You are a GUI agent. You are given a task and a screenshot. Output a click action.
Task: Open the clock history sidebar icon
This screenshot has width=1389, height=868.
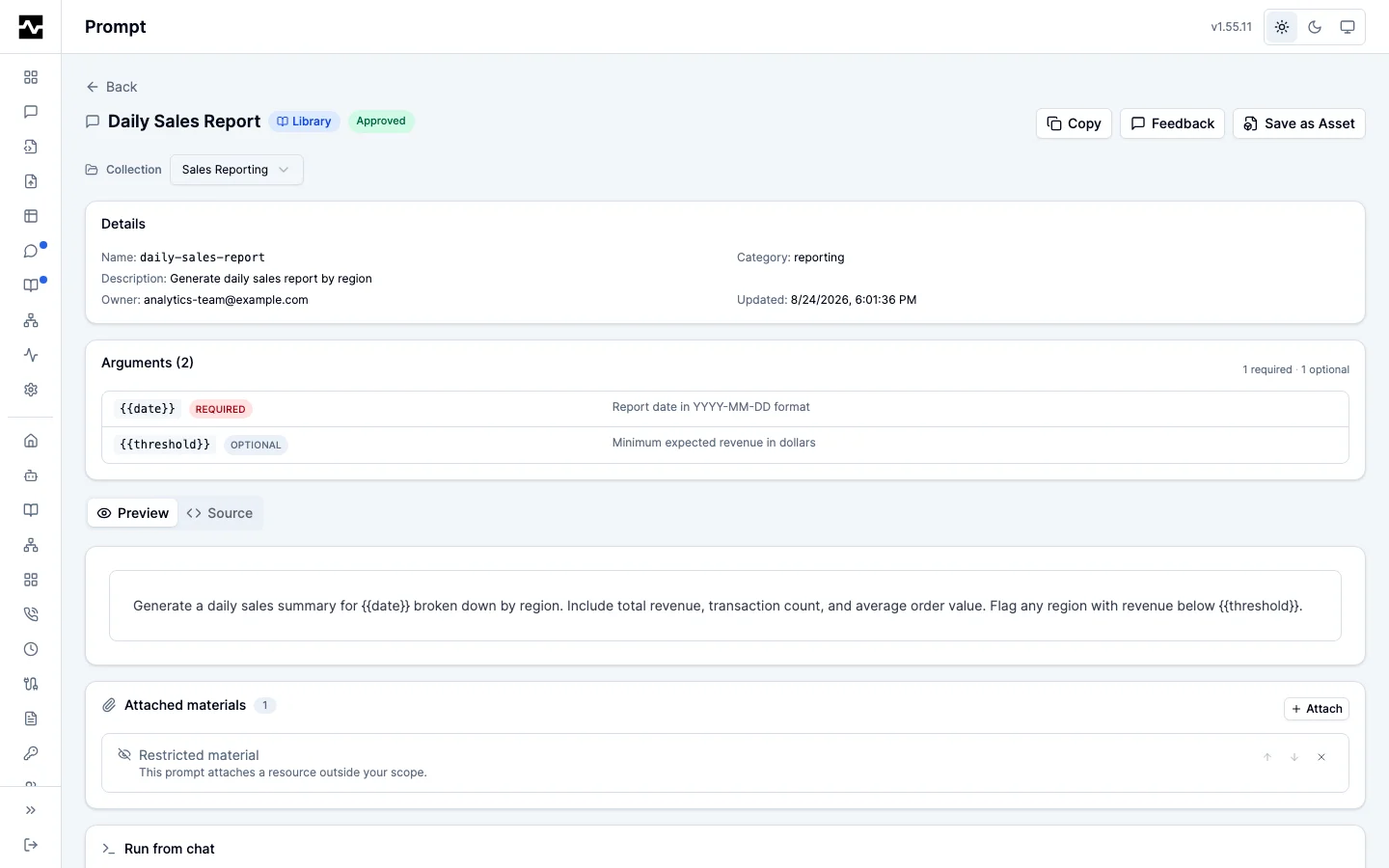coord(31,649)
